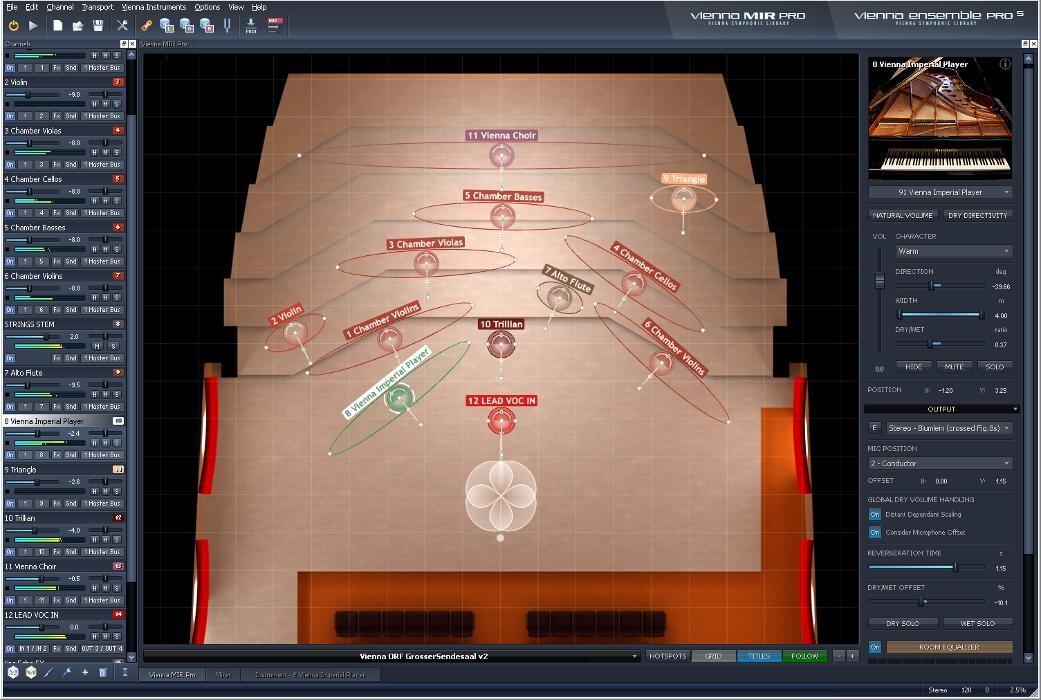The height and width of the screenshot is (700, 1041).
Task: Click the plus icon below channel list
Action: [x=85, y=673]
